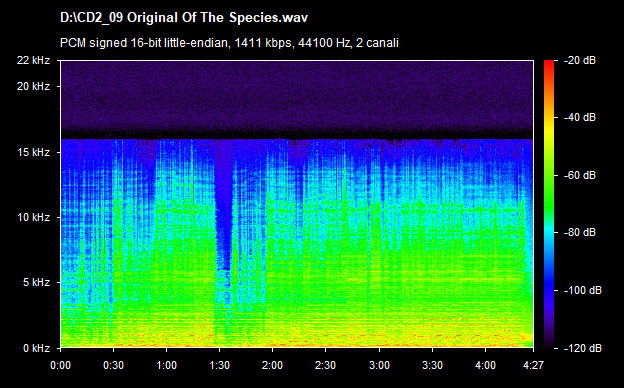Click the 1:30 time axis marker
The image size is (624, 388).
point(220,365)
